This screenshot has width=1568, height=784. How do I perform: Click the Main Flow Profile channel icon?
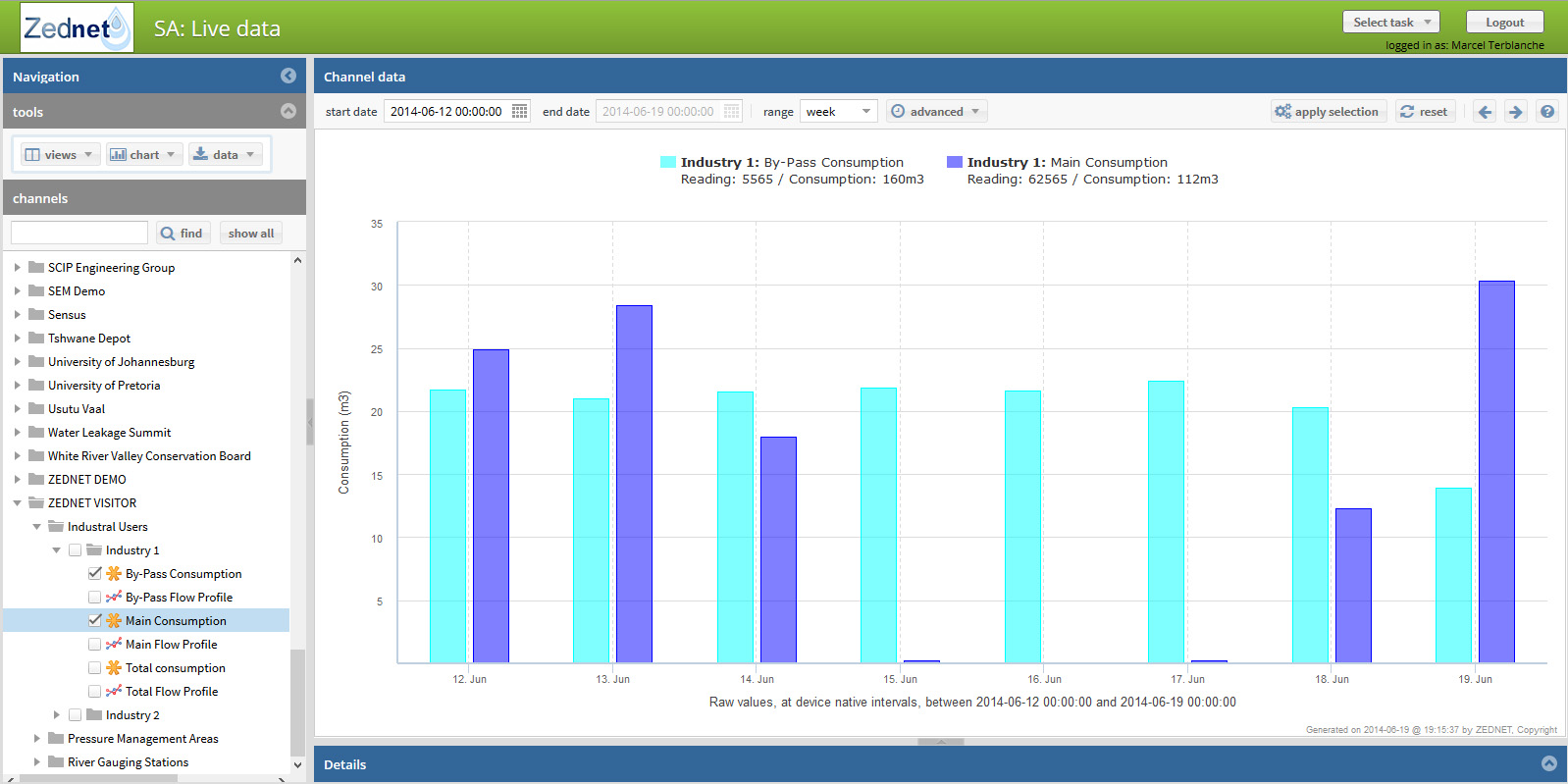tap(114, 644)
